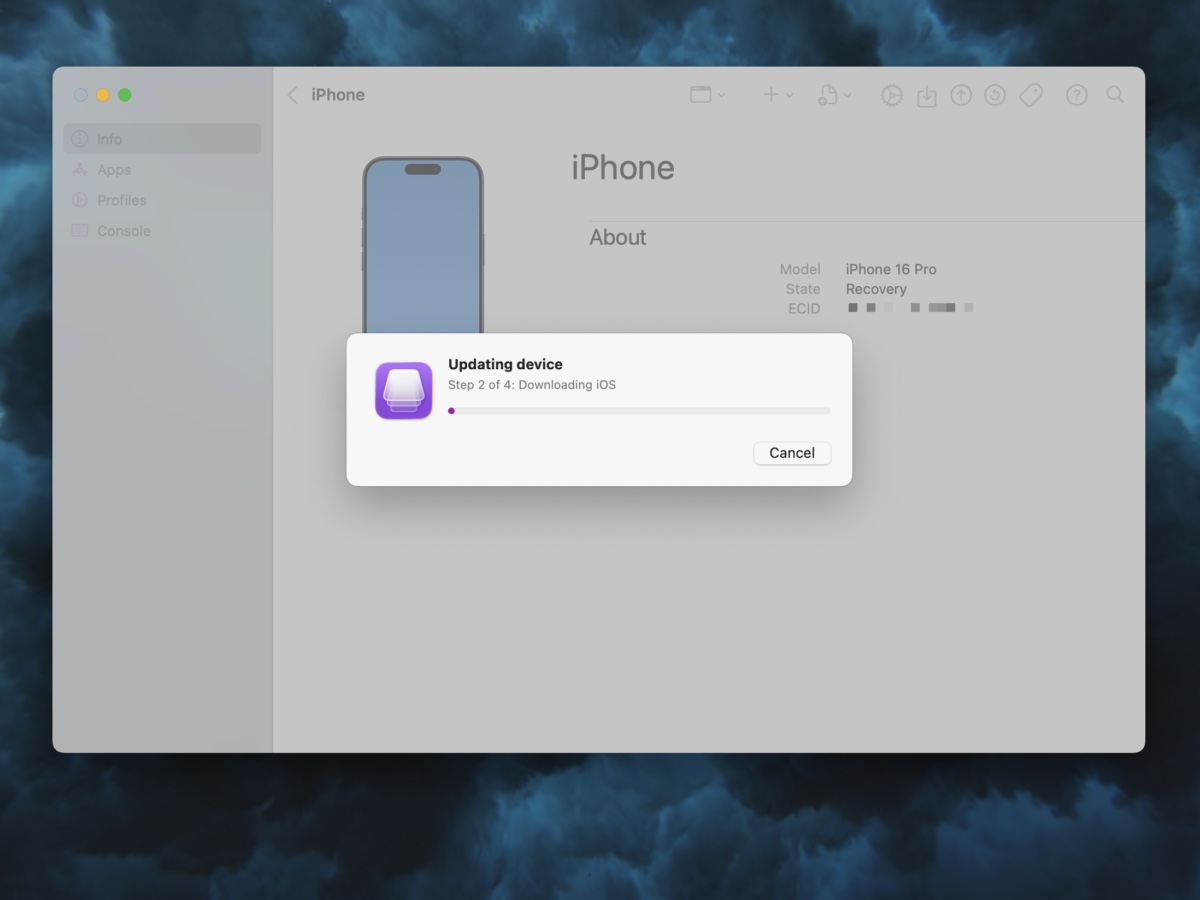Click the blurred ECID value

(x=910, y=308)
